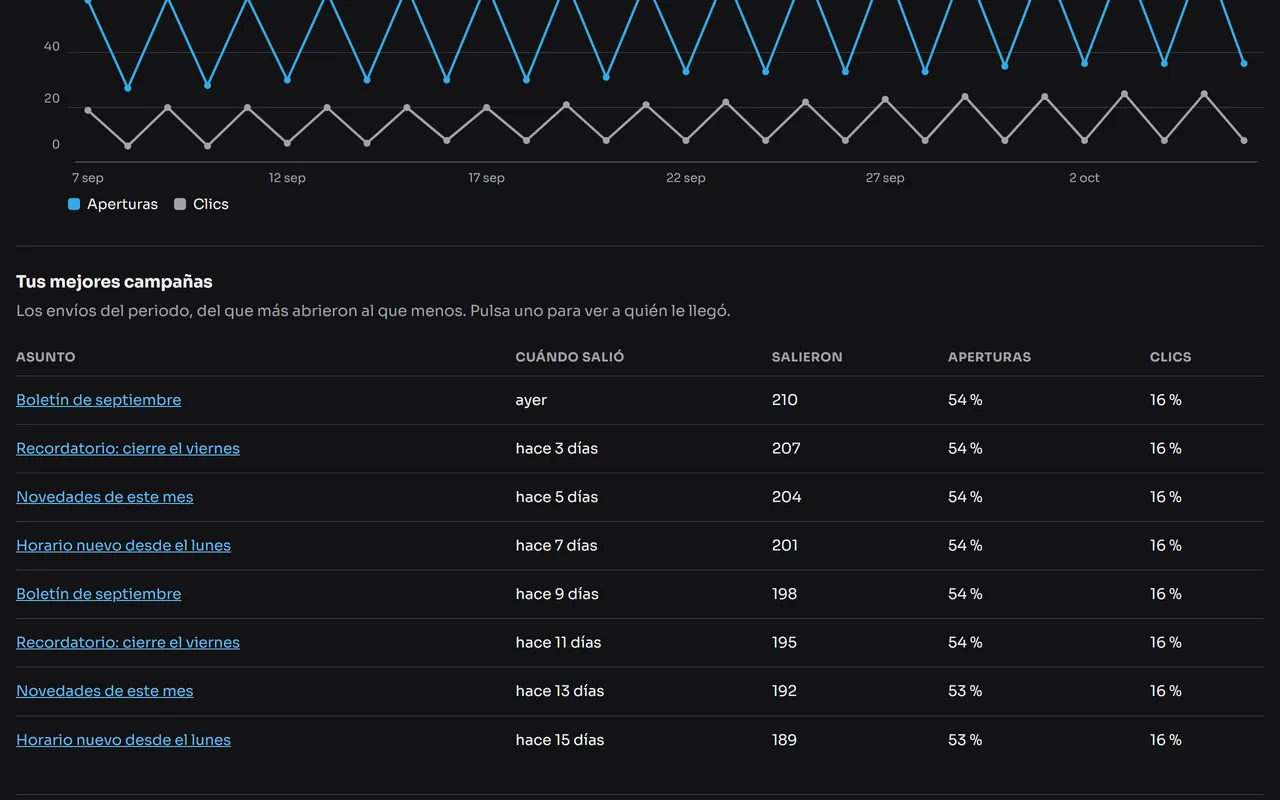The width and height of the screenshot is (1280, 800).
Task: Click the "hace 15 días" cell
Action: (x=560, y=740)
